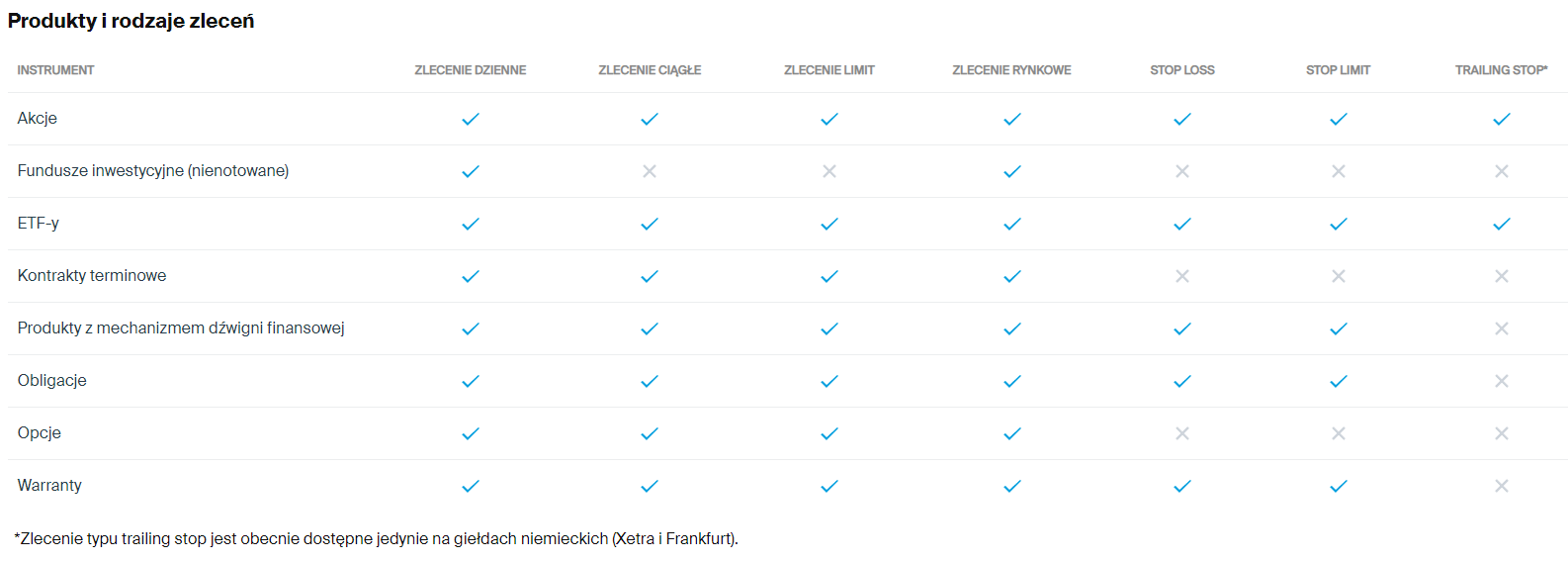Click the Akcje Trailing Stop checkmark
1568x561 pixels.
click(1501, 119)
